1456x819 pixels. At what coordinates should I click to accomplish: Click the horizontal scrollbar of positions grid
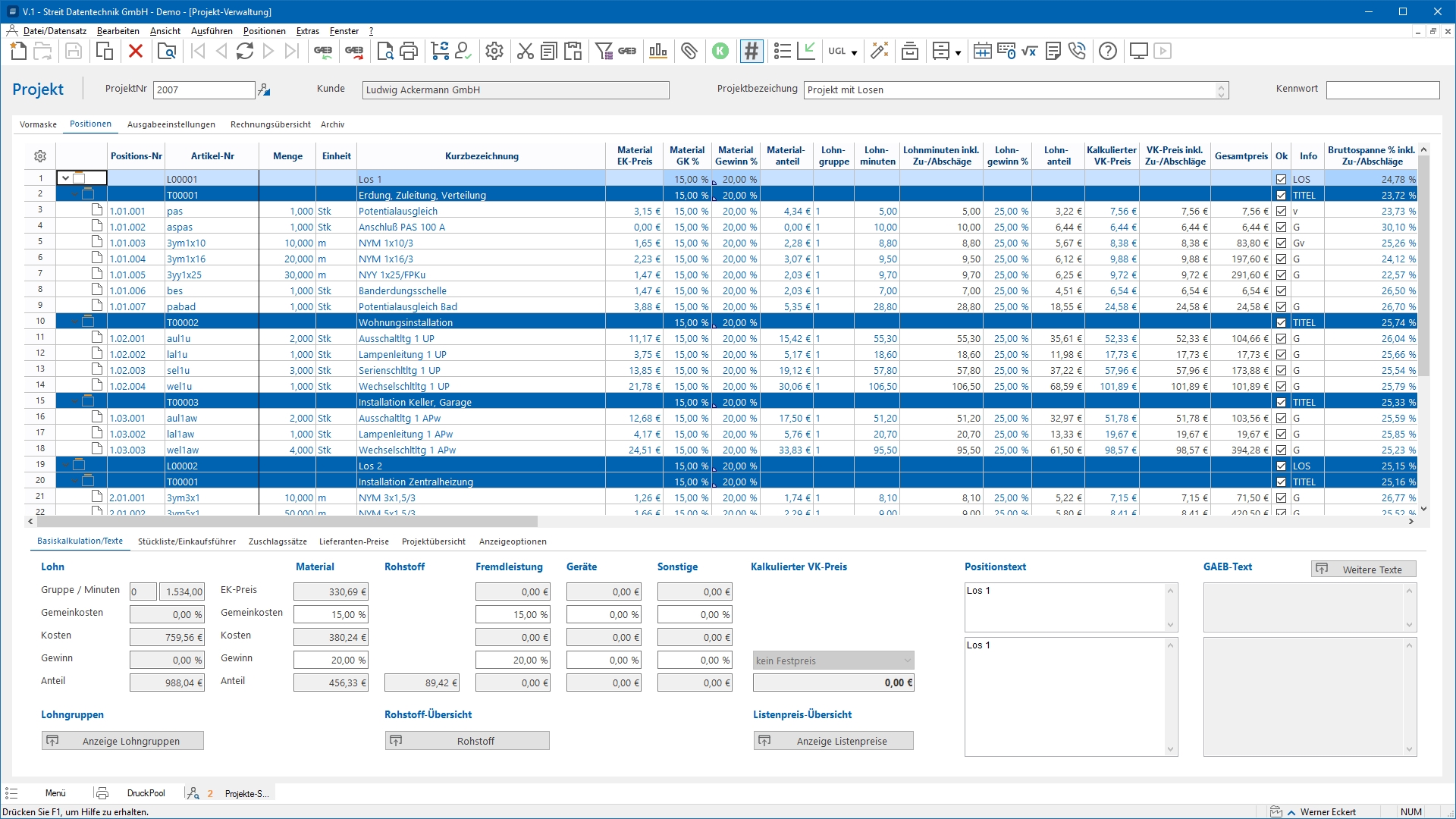pos(288,522)
